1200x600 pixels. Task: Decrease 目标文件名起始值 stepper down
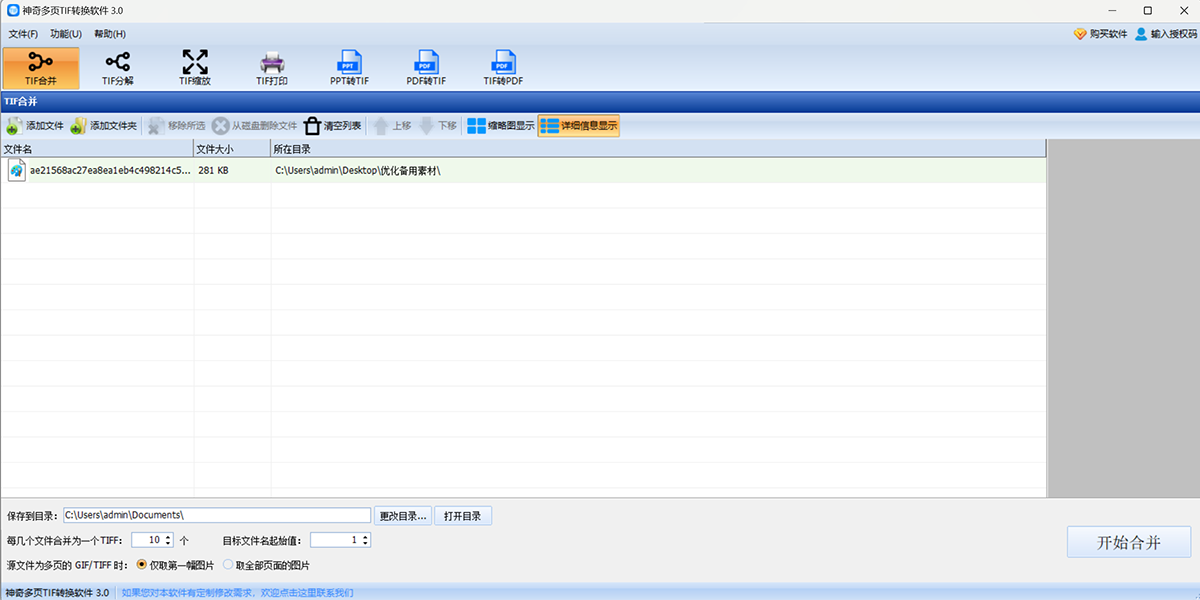365,544
